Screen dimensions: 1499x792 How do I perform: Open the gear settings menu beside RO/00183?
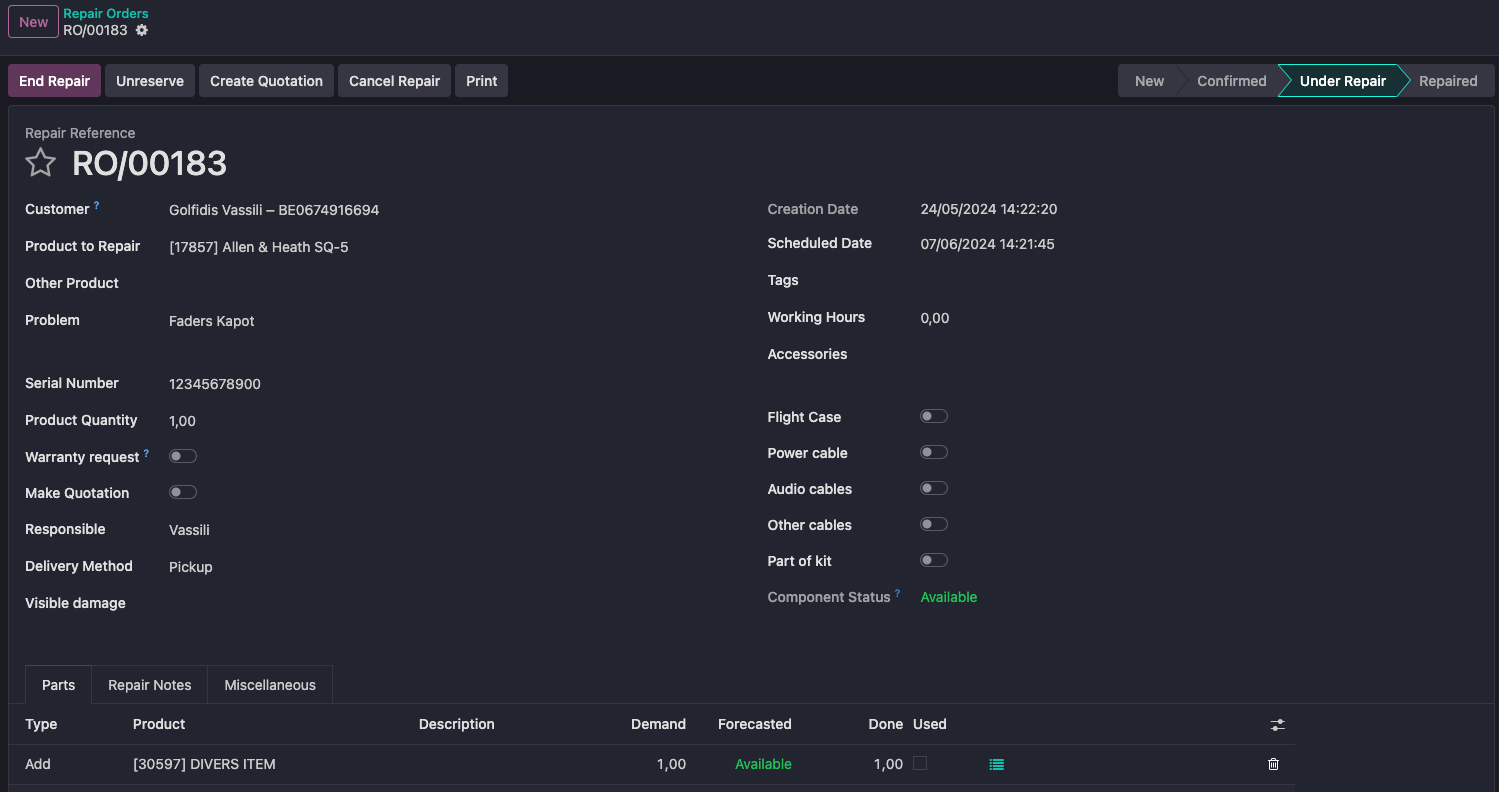pyautogui.click(x=142, y=30)
